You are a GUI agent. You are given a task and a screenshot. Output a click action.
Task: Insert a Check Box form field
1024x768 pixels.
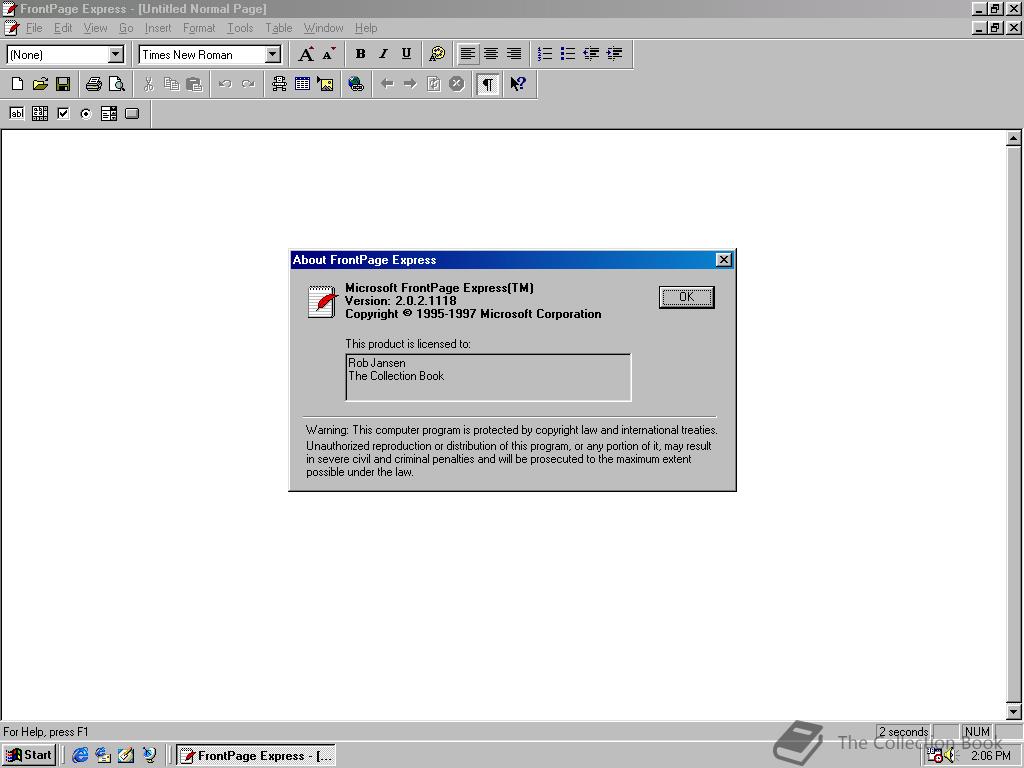pos(63,114)
